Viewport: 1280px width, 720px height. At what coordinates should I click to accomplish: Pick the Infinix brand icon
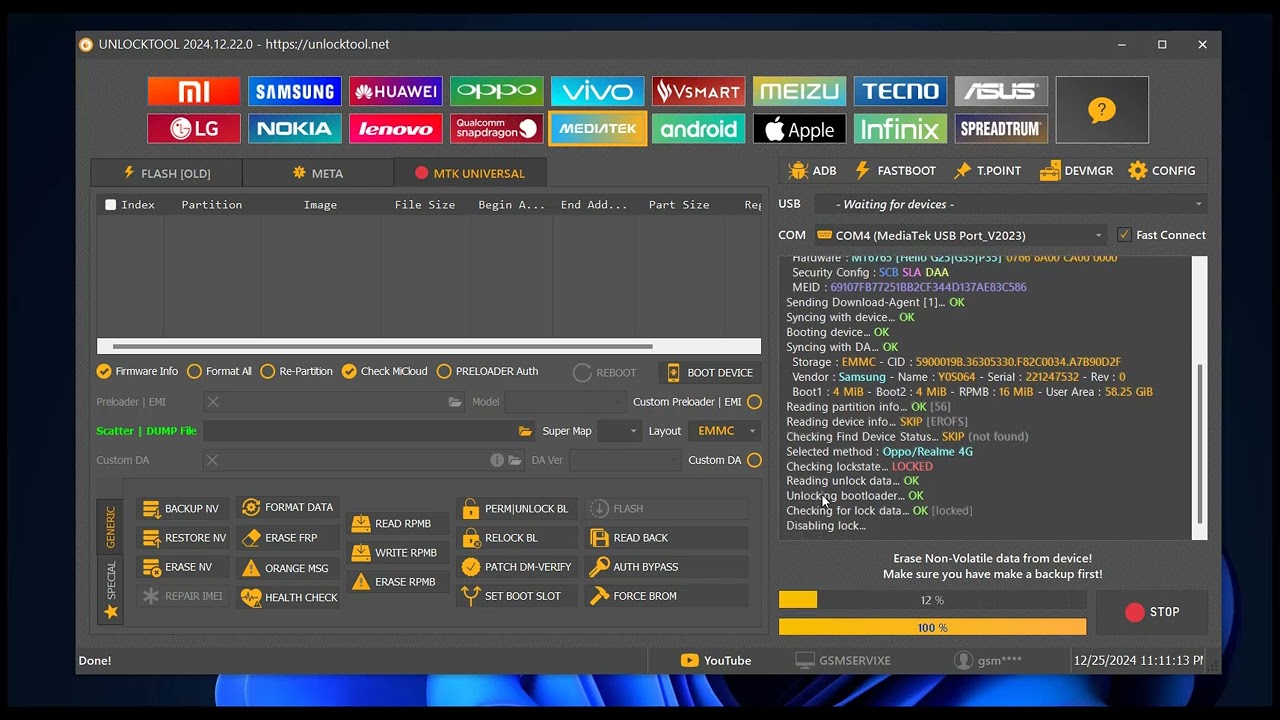[x=901, y=129]
